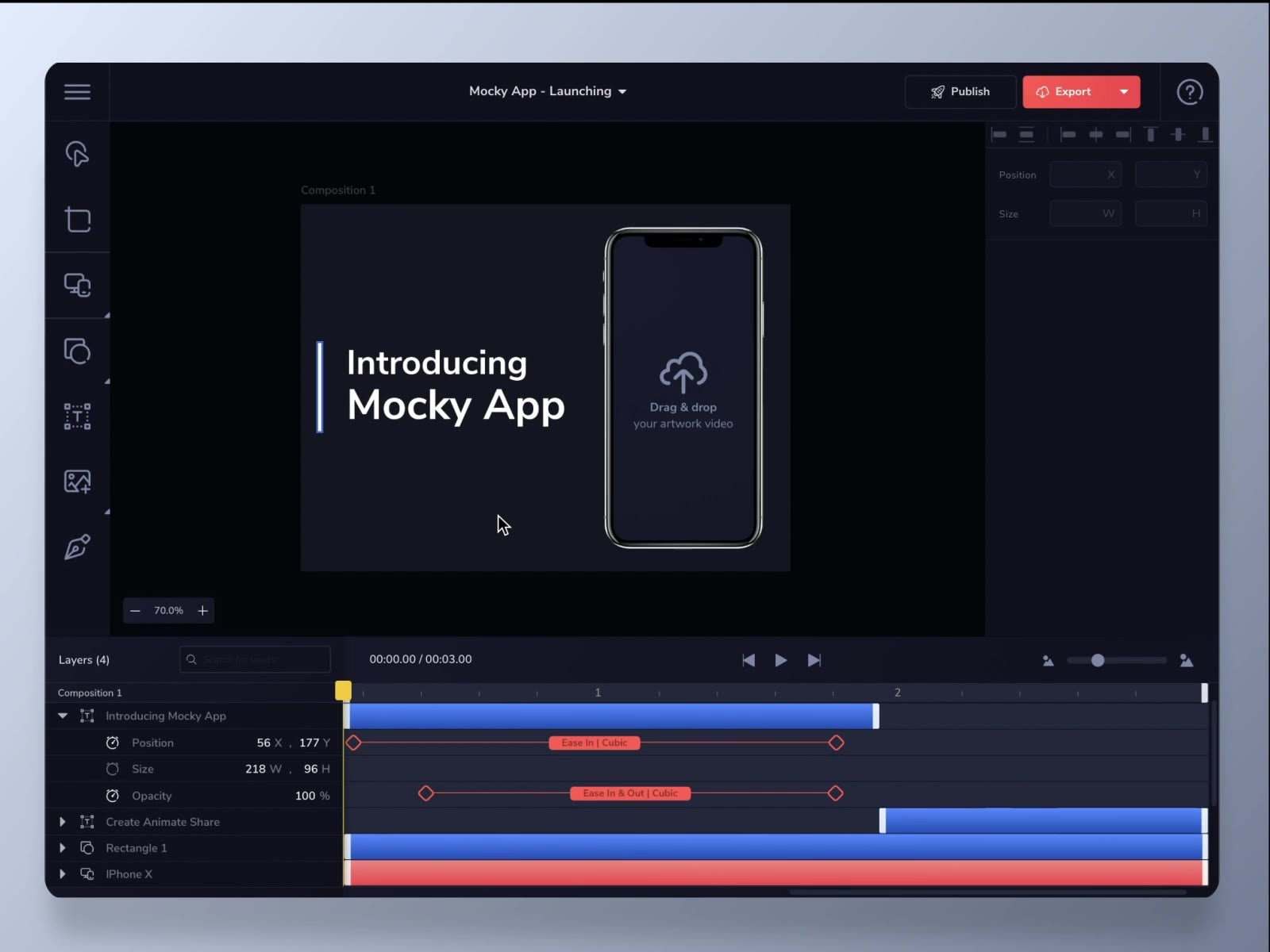Click the 70.0% zoom value

point(168,611)
